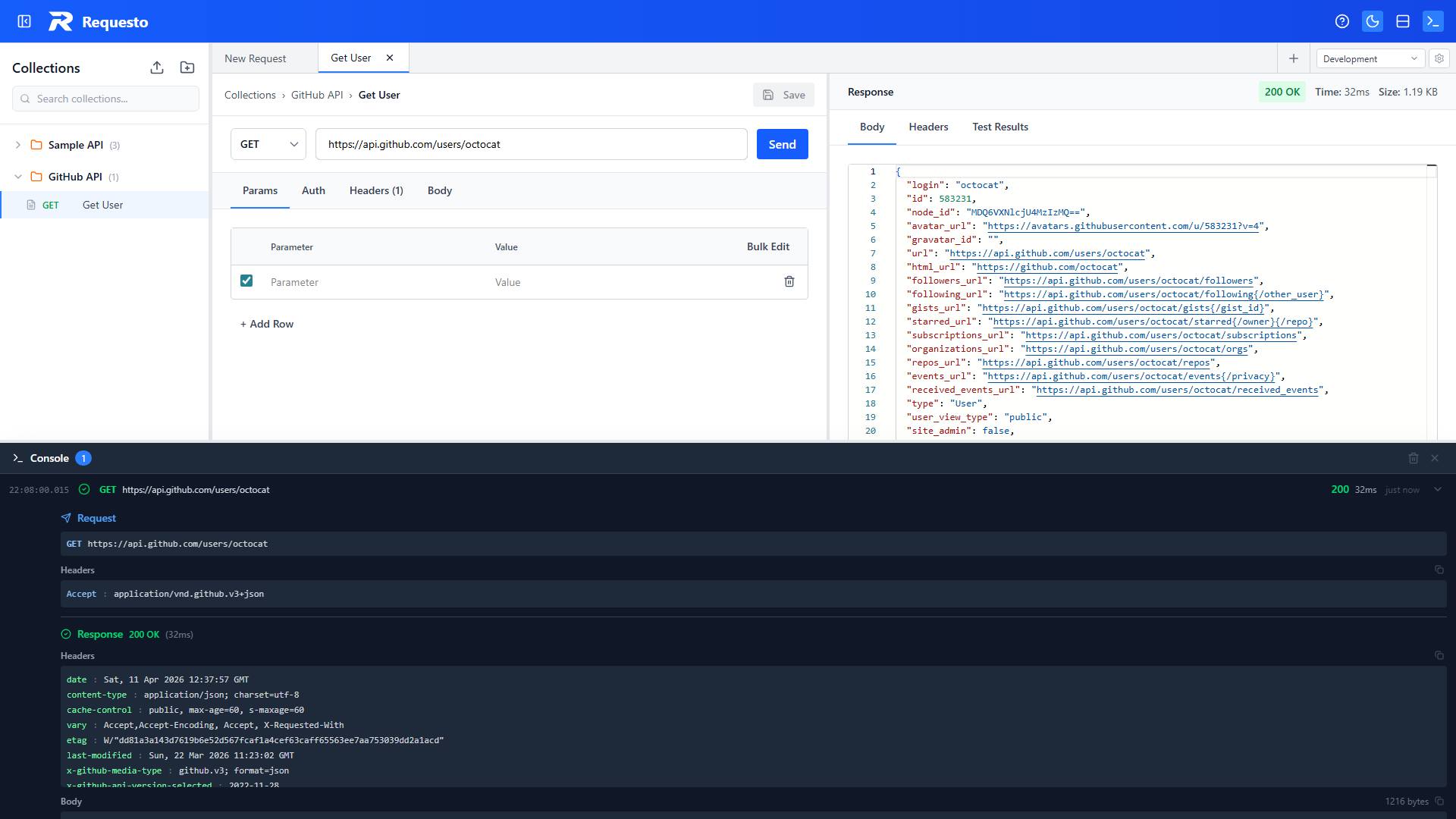Open the GET method dropdown
The width and height of the screenshot is (1456, 819).
(x=268, y=144)
